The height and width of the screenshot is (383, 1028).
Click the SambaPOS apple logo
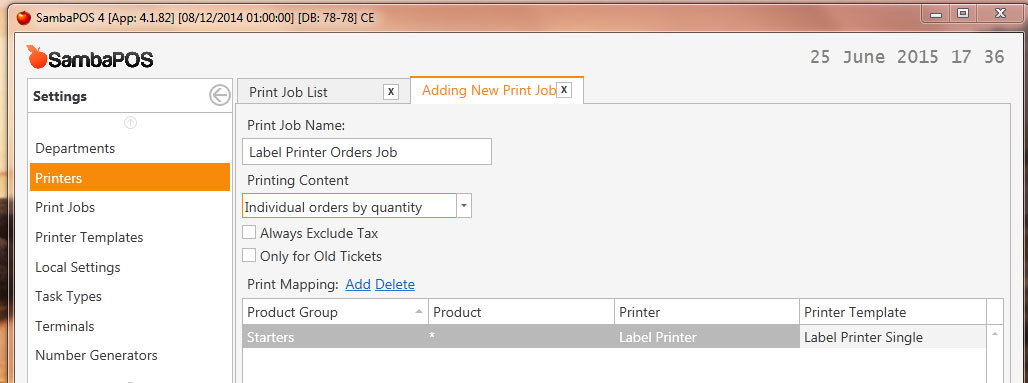tap(37, 58)
